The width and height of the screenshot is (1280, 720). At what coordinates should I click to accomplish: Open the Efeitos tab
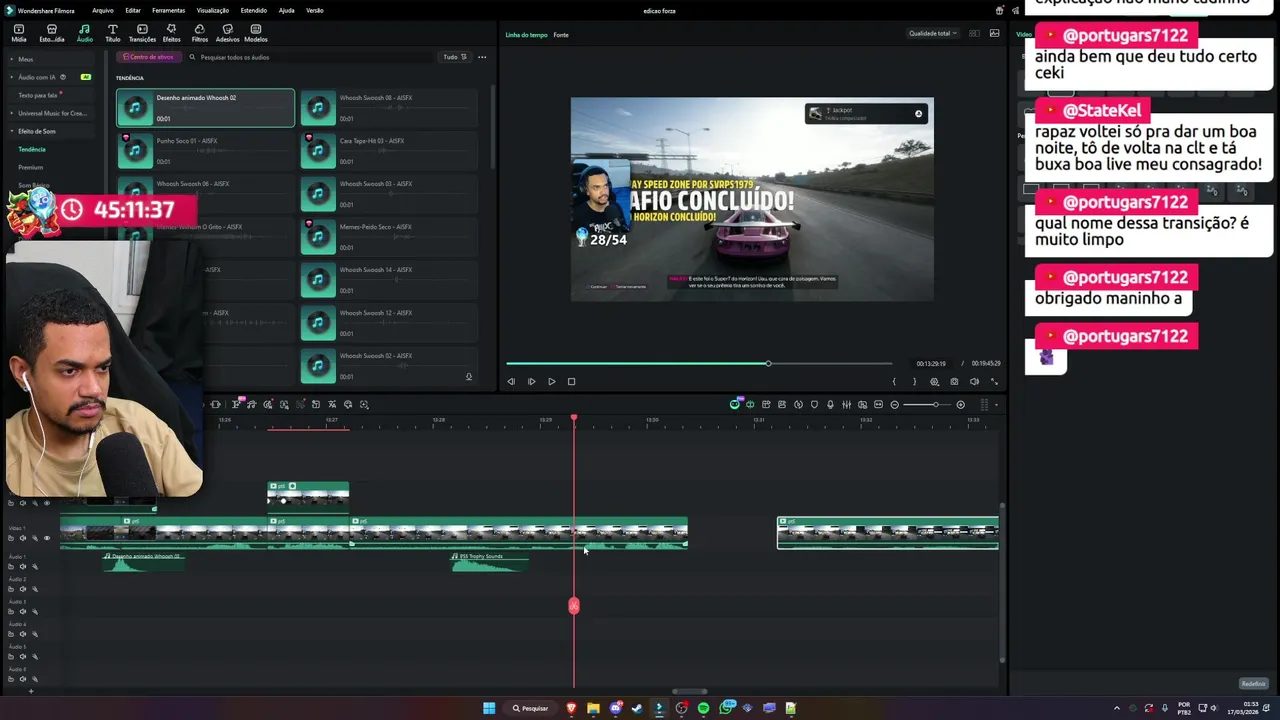[x=171, y=33]
